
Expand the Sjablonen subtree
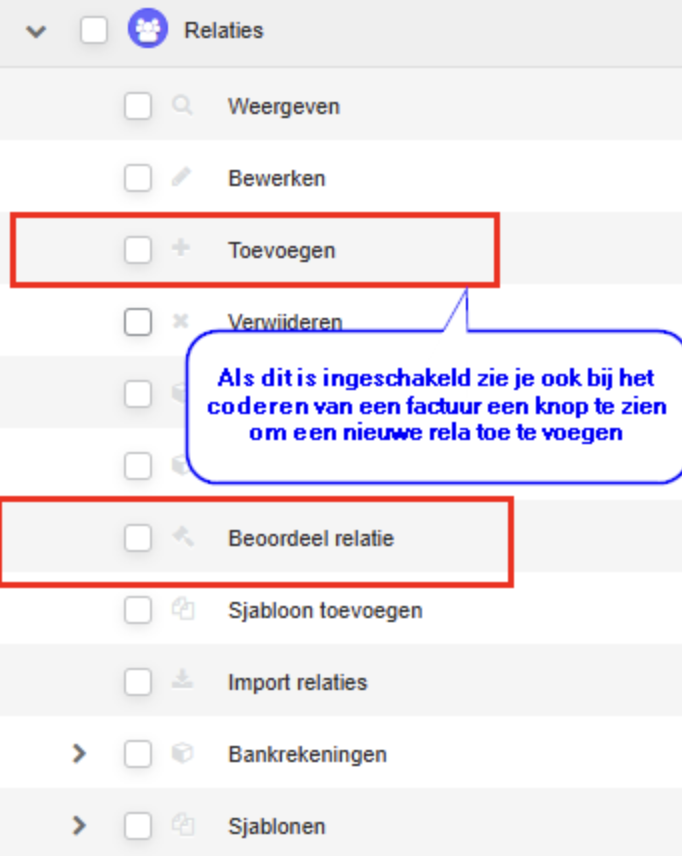click(x=80, y=826)
